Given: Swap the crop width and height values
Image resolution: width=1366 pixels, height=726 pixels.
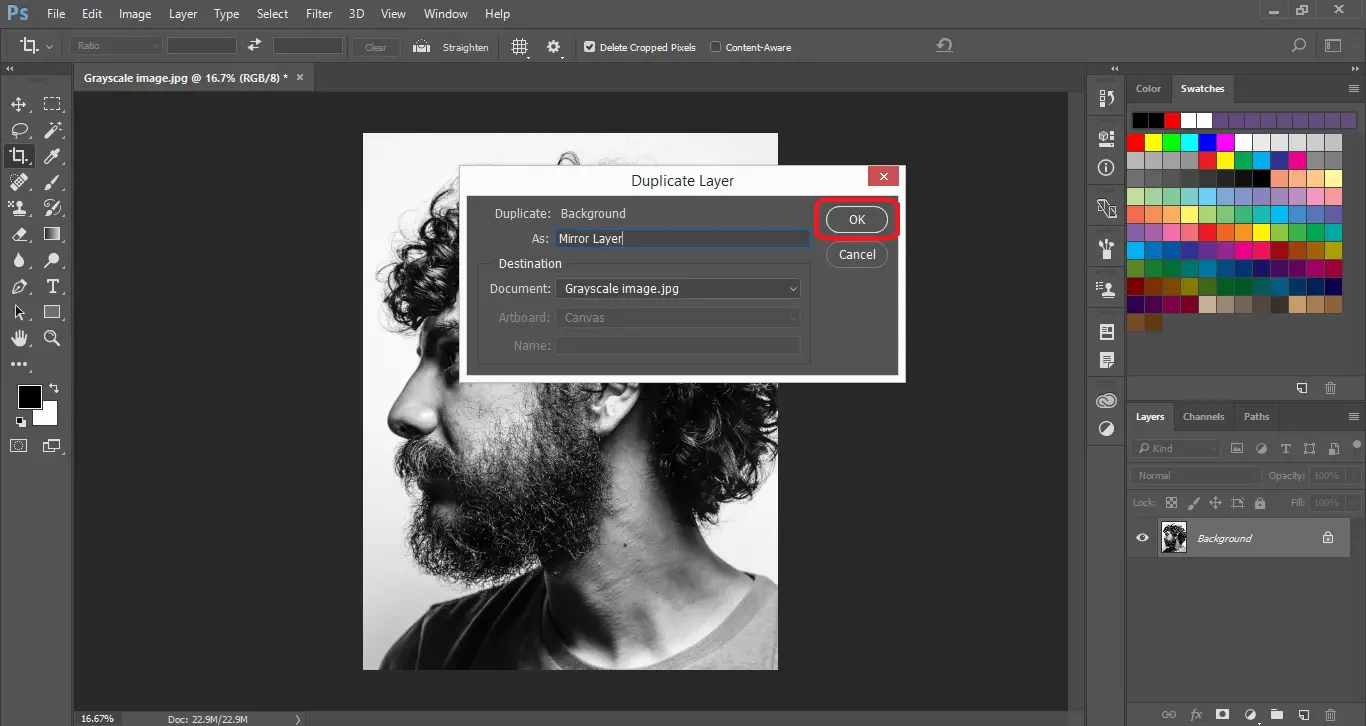Looking at the screenshot, I should [254, 46].
